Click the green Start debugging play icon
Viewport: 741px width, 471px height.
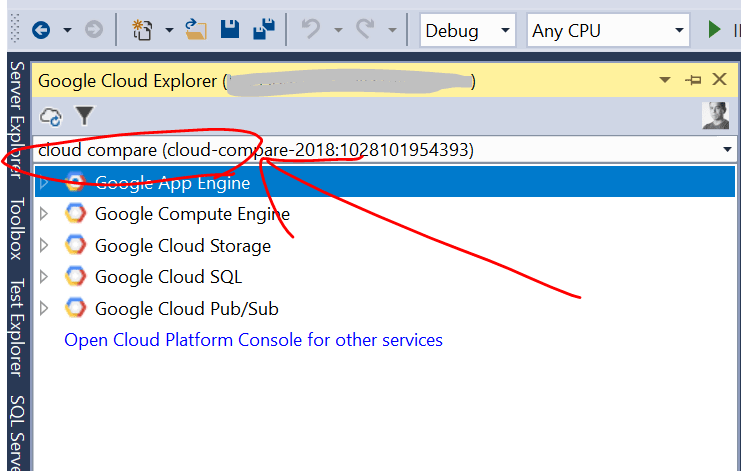(x=714, y=30)
